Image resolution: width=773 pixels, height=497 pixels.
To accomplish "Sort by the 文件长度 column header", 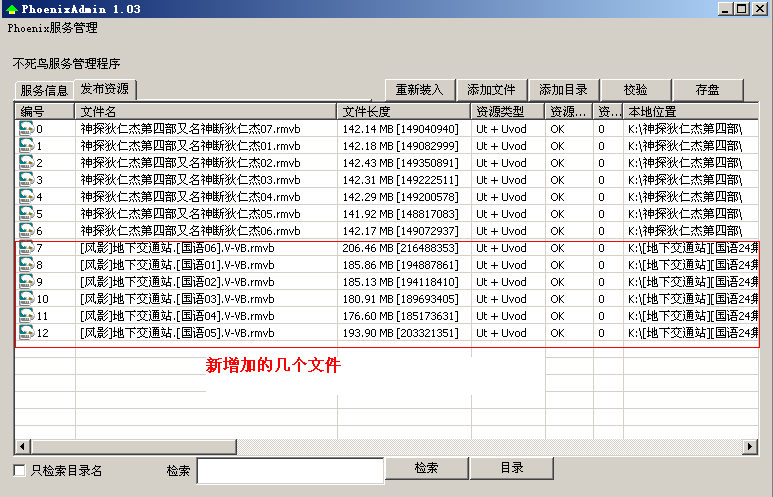I will 404,111.
